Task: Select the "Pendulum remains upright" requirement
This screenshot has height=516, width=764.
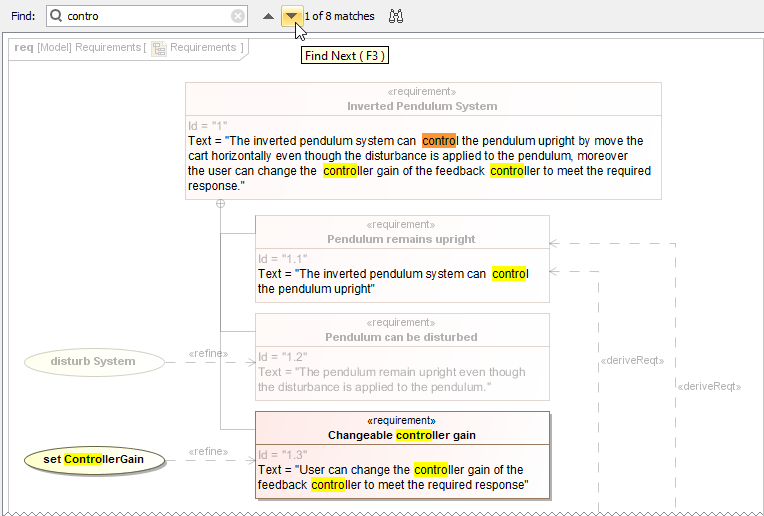Action: pos(401,239)
